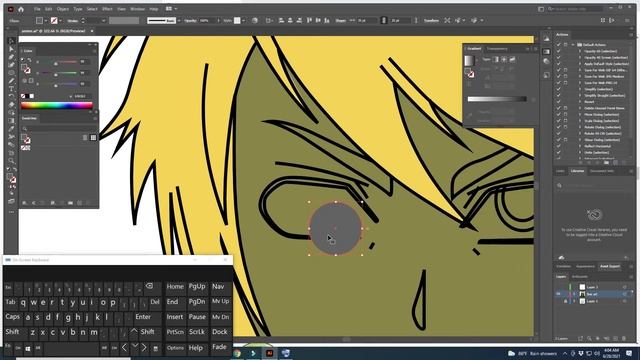Image resolution: width=640 pixels, height=360 pixels.
Task: Click Fade key on On-Screen Keyboard
Action: (220, 347)
